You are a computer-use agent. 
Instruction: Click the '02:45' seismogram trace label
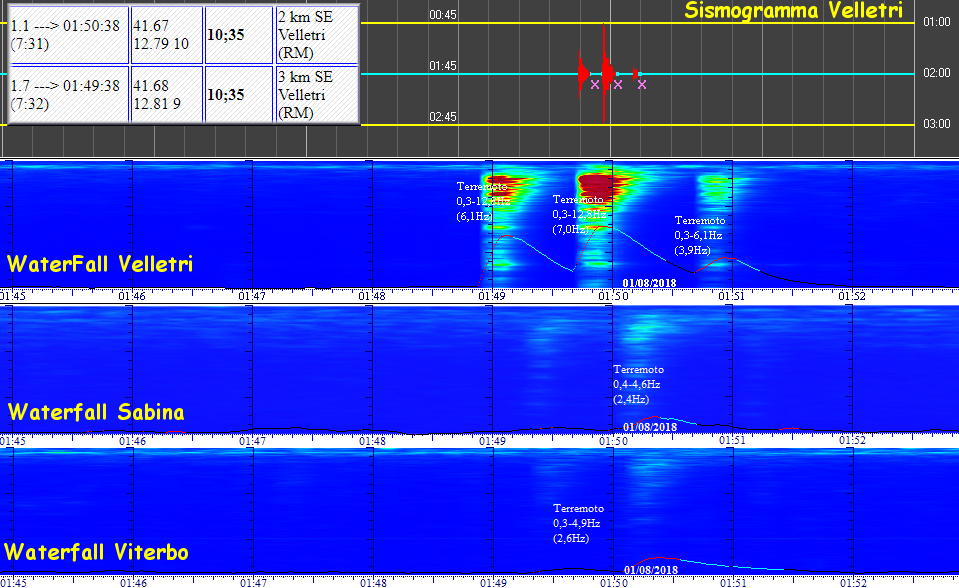click(x=443, y=116)
